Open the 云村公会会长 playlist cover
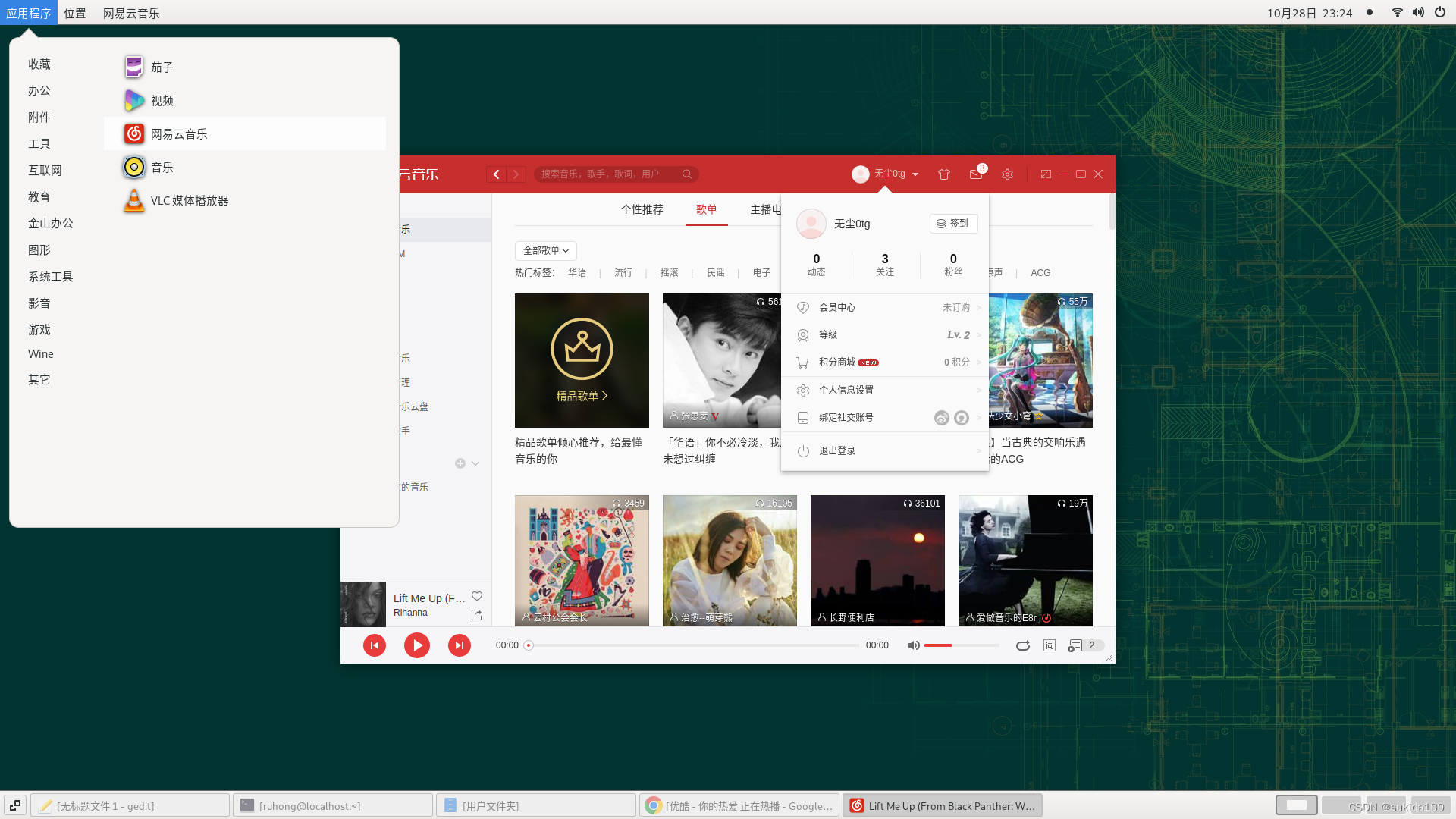The image size is (1456, 819). [582, 560]
